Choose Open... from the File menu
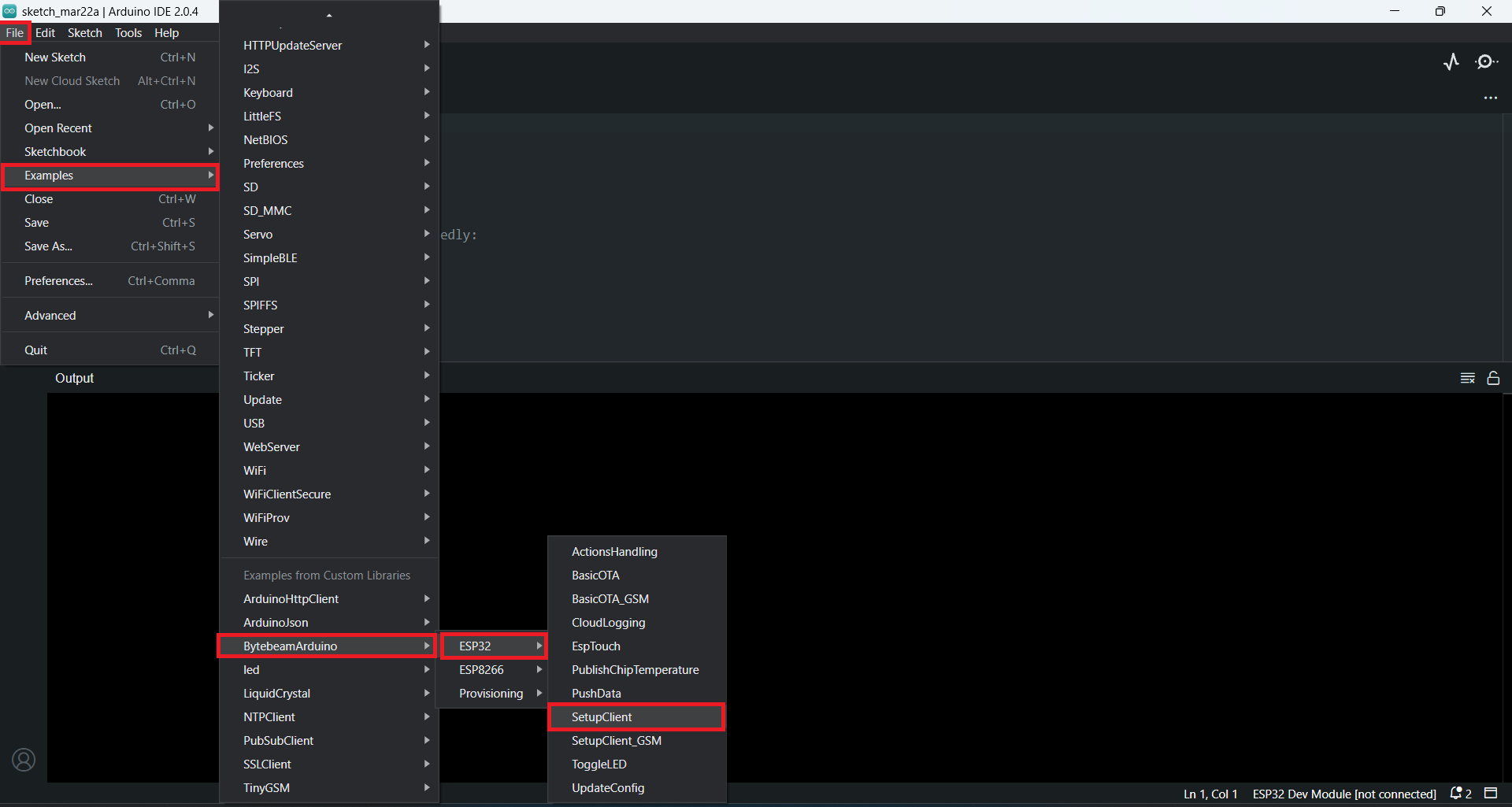The height and width of the screenshot is (807, 1512). 109,105
